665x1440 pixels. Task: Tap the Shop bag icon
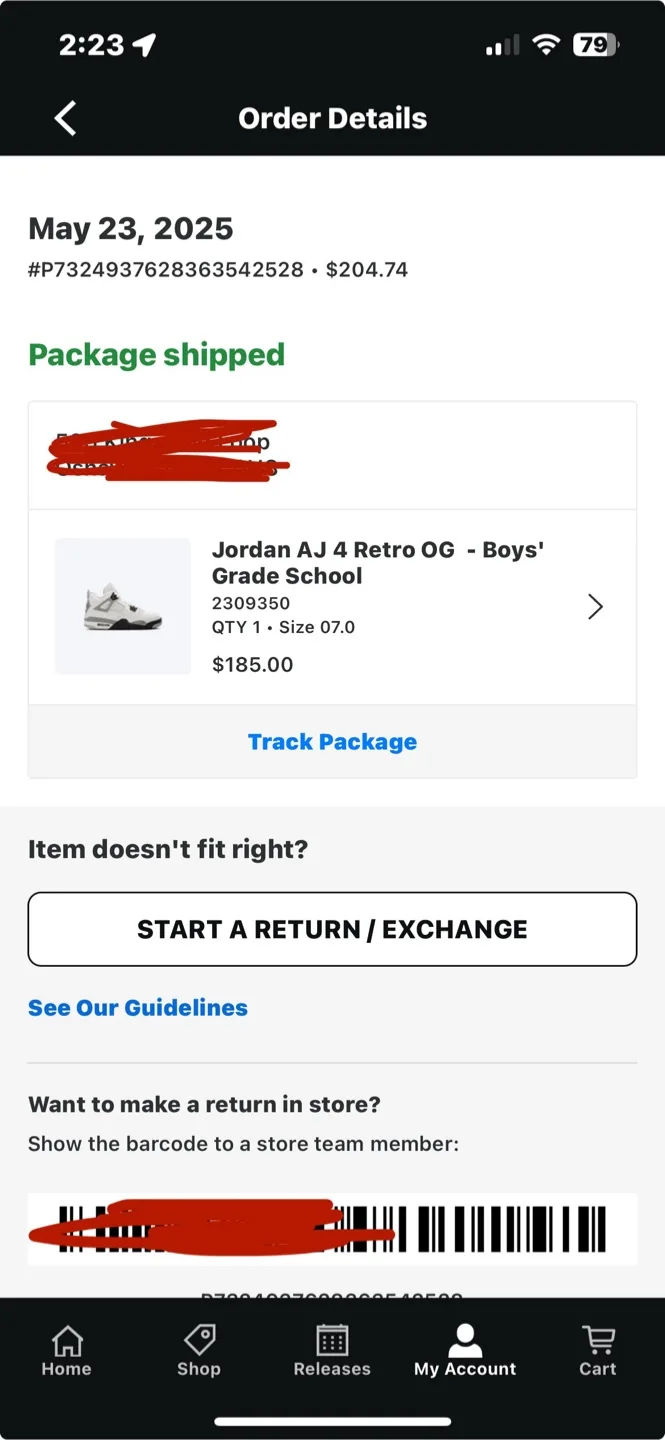tap(199, 1339)
